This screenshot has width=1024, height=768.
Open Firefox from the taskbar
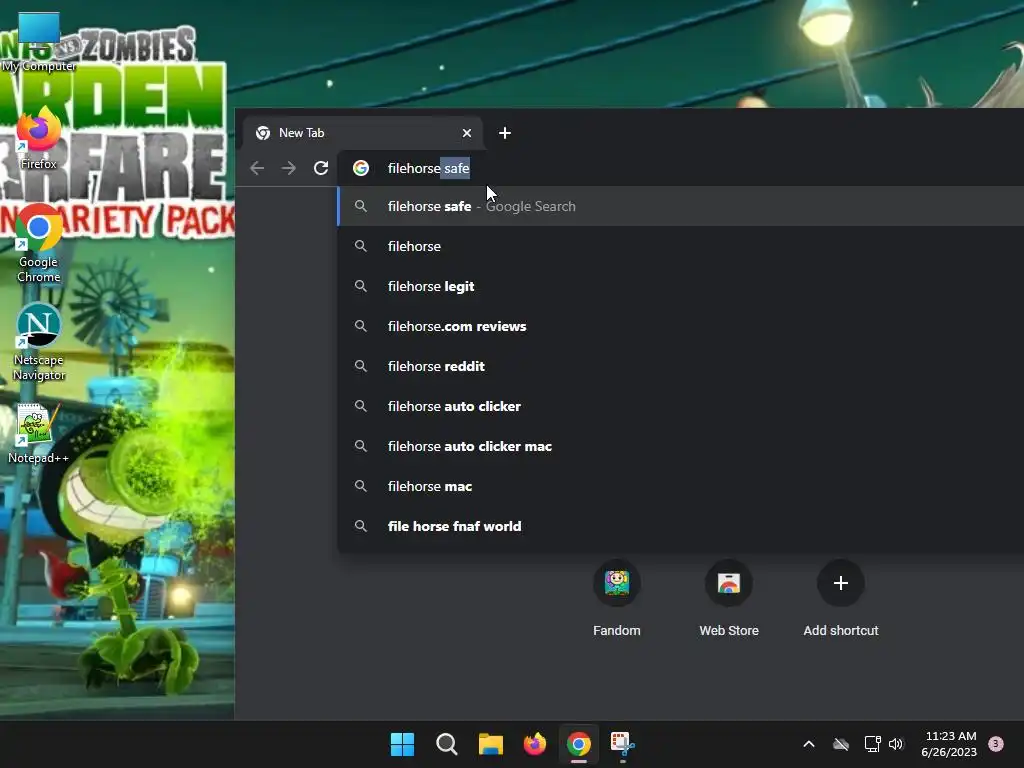coord(535,744)
